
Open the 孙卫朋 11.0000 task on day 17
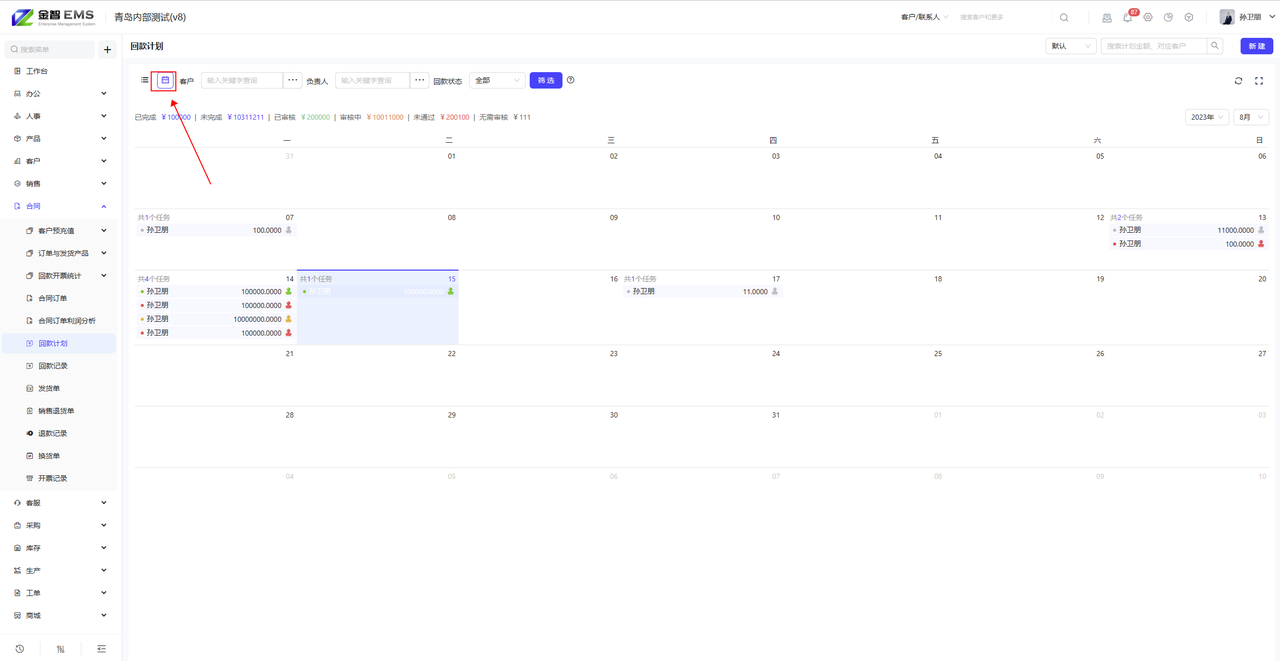(x=701, y=291)
